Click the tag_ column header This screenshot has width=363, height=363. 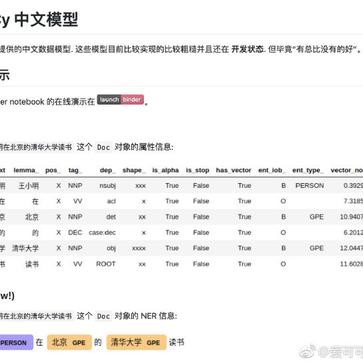[75, 170]
